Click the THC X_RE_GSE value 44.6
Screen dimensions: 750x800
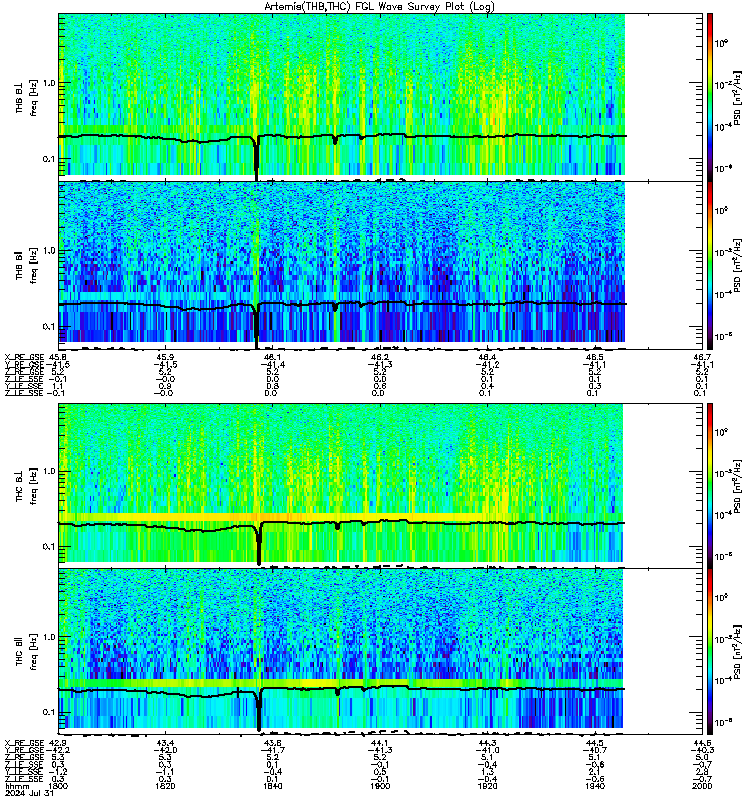(x=703, y=743)
